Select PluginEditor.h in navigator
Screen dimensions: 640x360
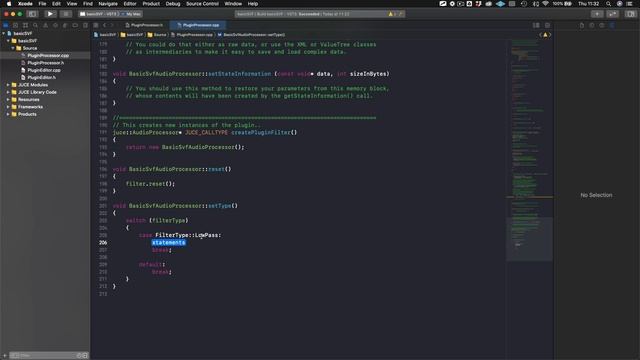pyautogui.click(x=41, y=78)
